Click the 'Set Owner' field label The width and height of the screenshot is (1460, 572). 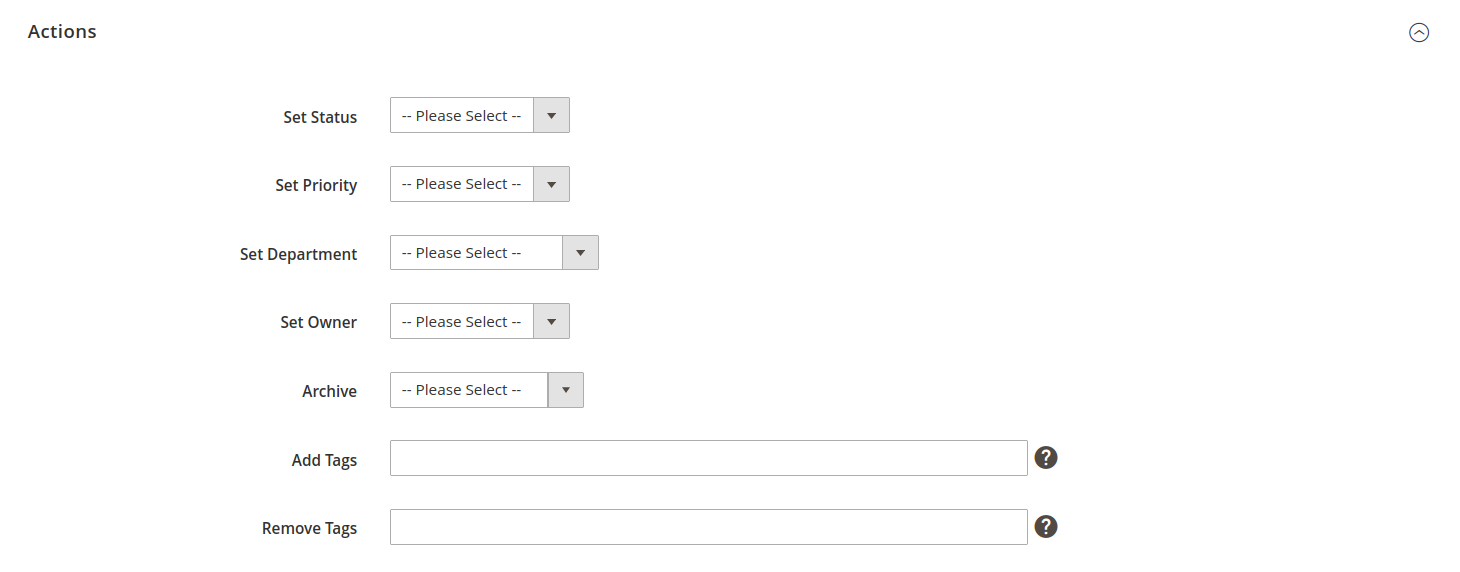point(318,323)
